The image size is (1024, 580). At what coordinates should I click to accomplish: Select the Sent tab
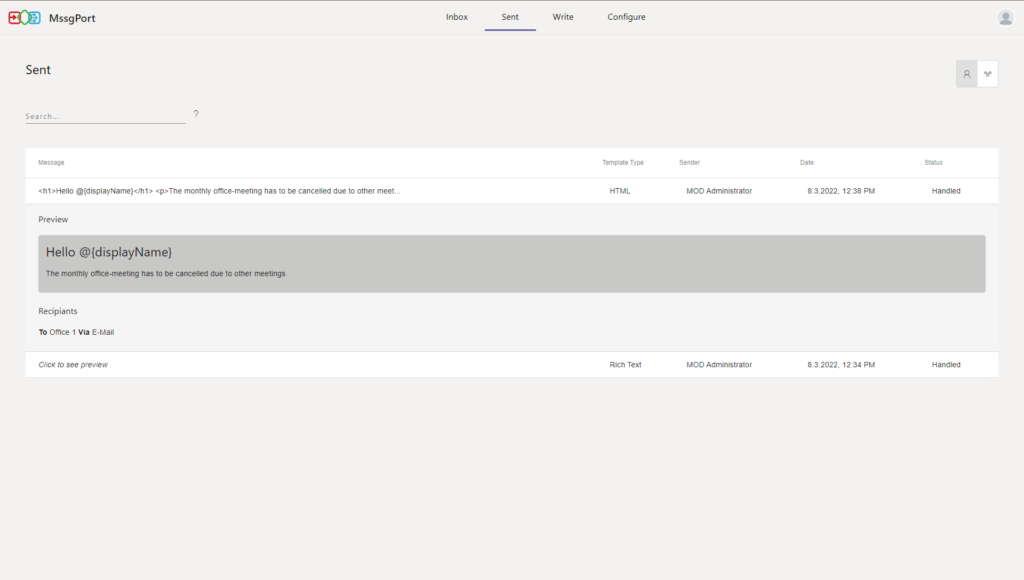(x=510, y=17)
